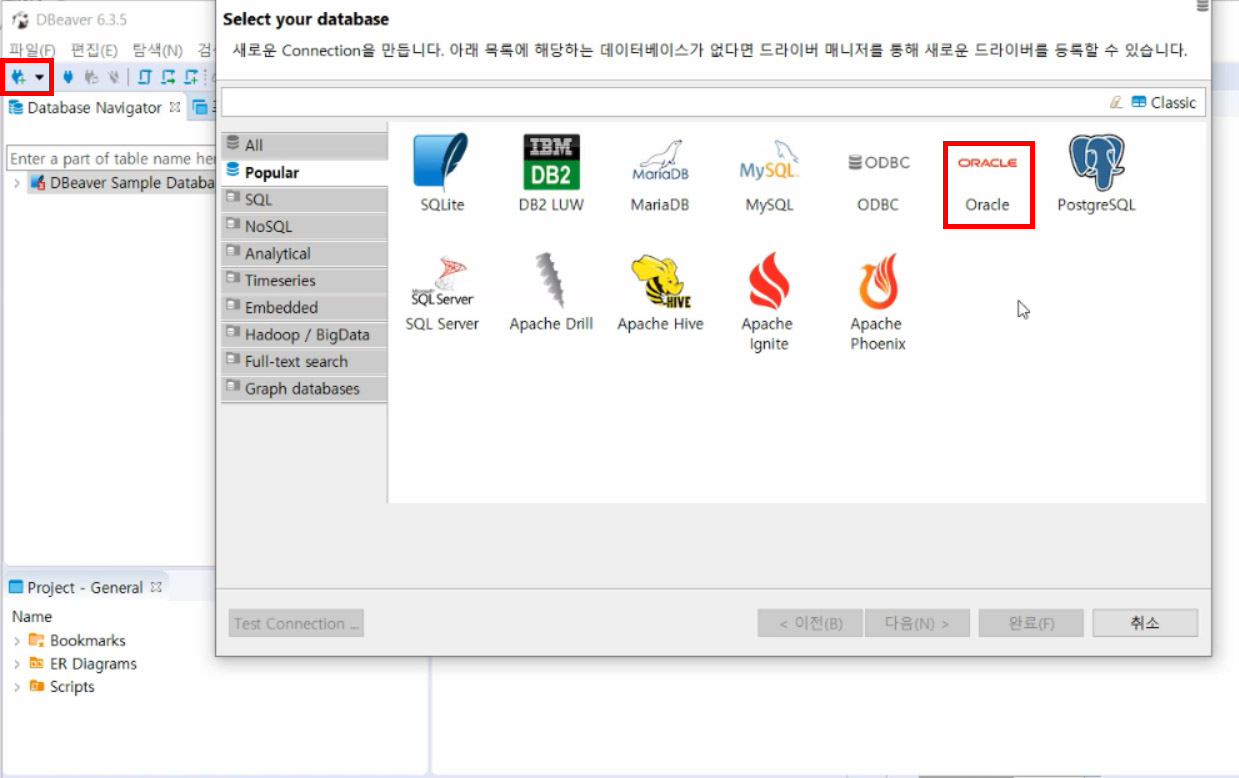Click the 다음(N) next button
Viewport: 1239px width, 778px height.
[x=917, y=623]
